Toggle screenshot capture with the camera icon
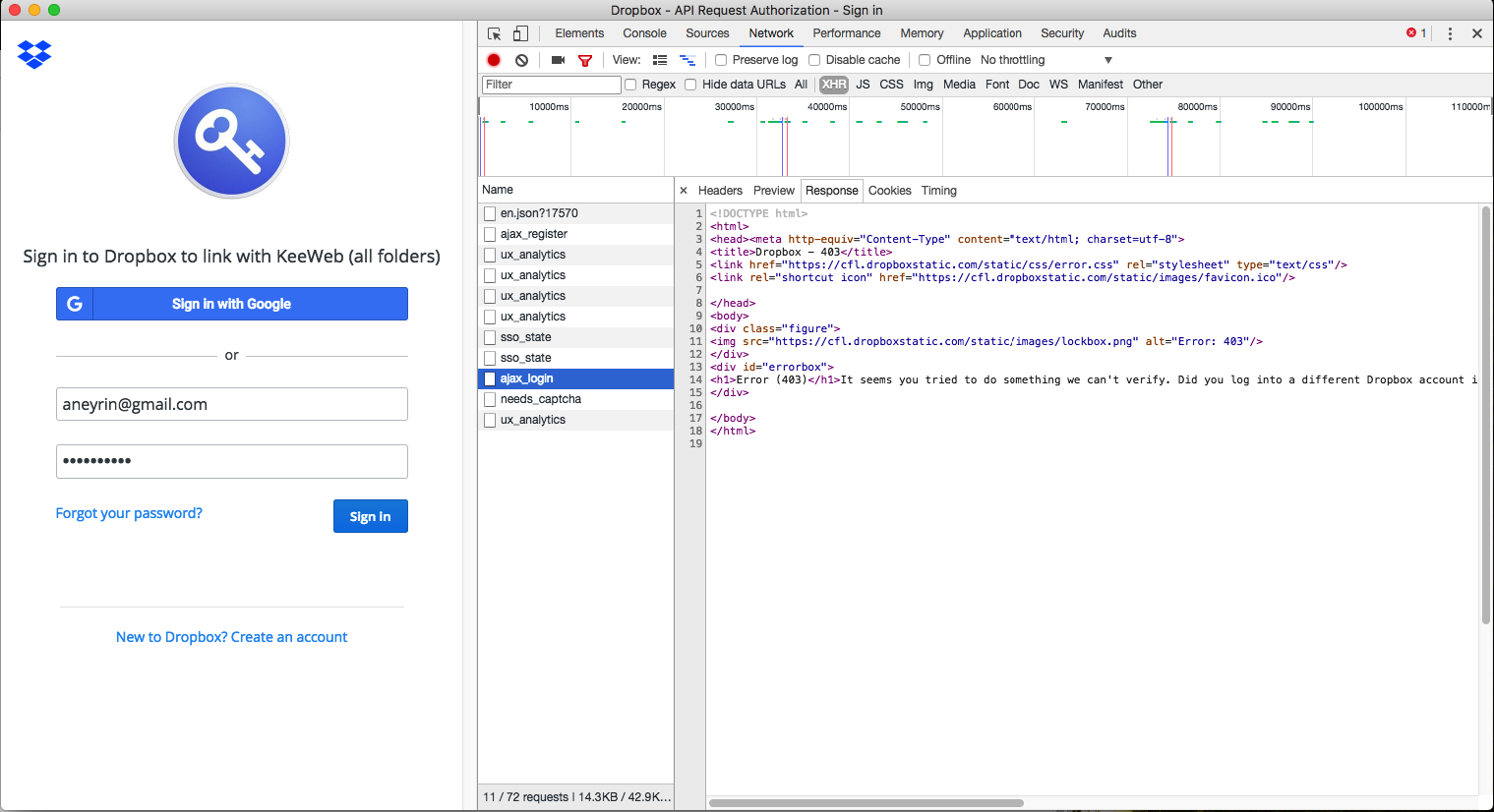 coord(558,60)
